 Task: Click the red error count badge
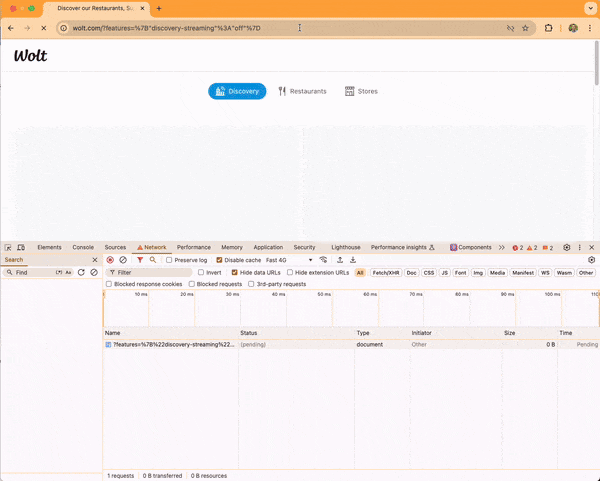518,248
